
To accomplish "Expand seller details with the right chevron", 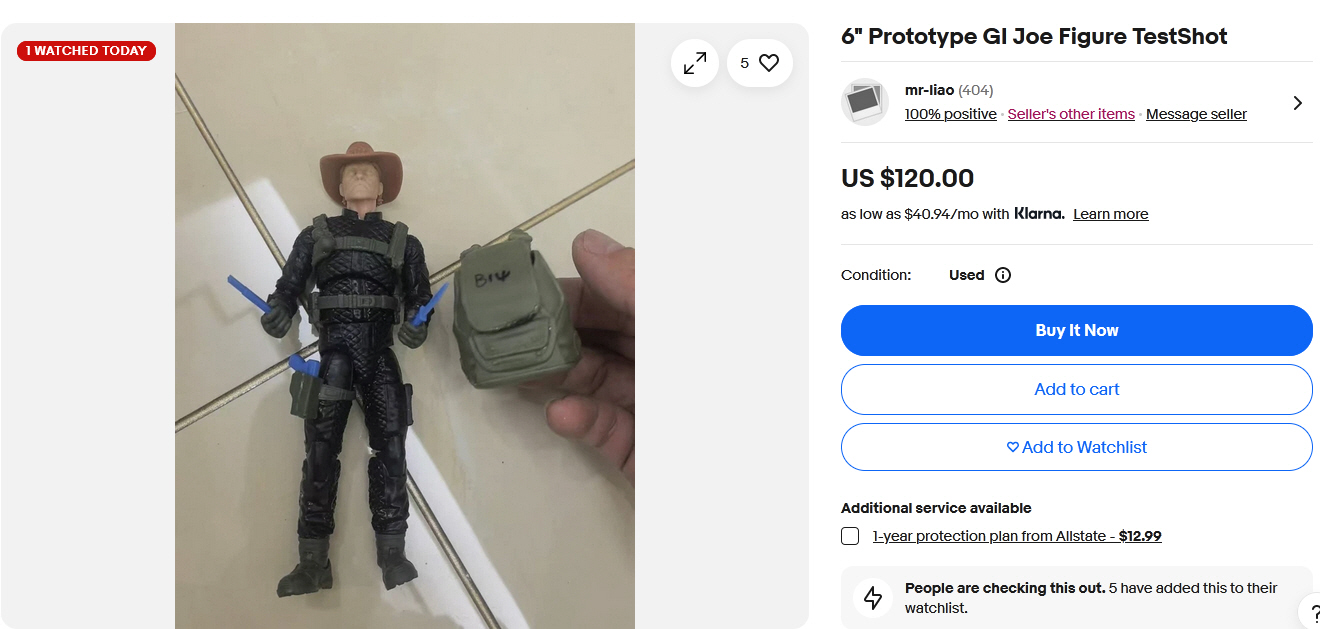I will [1297, 103].
